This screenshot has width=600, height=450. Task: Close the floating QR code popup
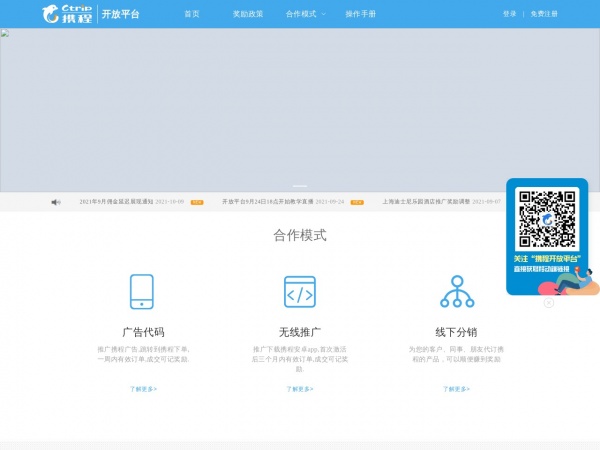pos(549,303)
